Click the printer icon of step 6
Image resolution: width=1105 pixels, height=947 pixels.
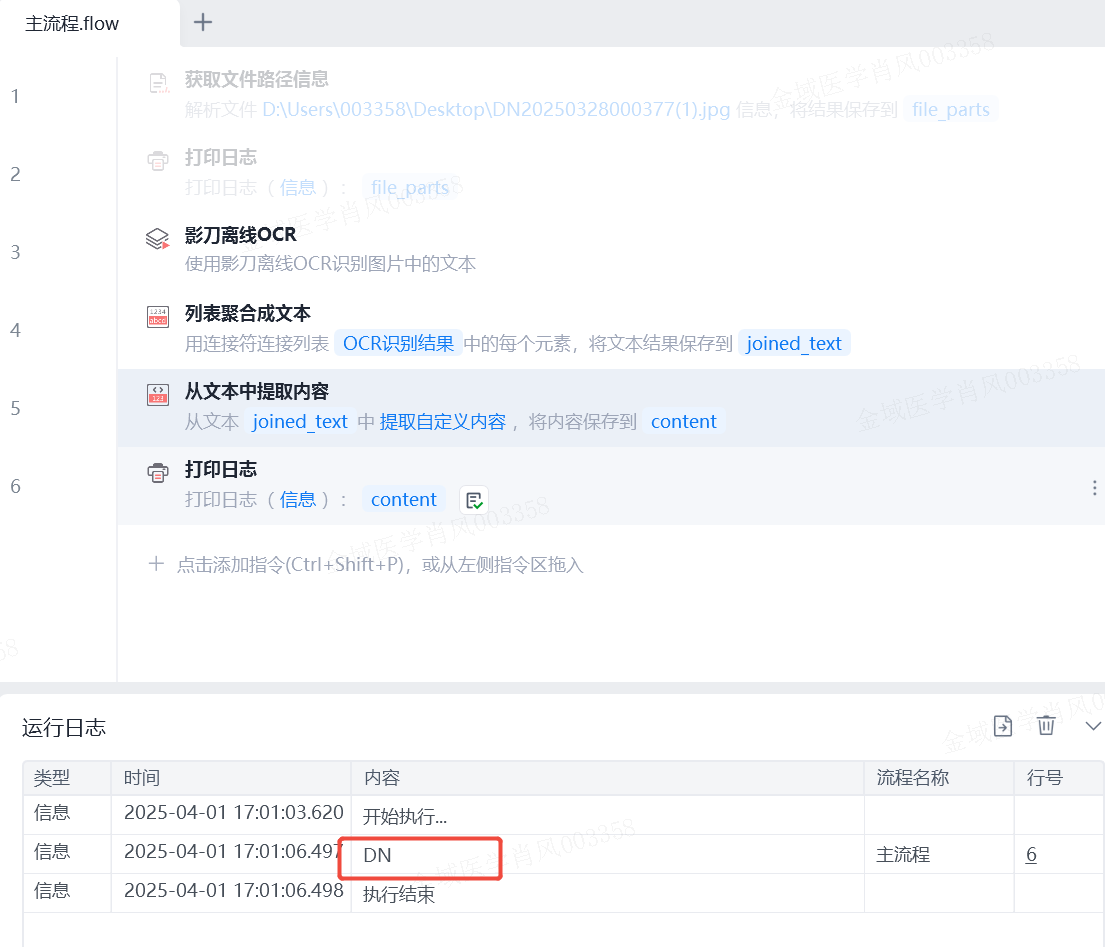click(x=158, y=473)
